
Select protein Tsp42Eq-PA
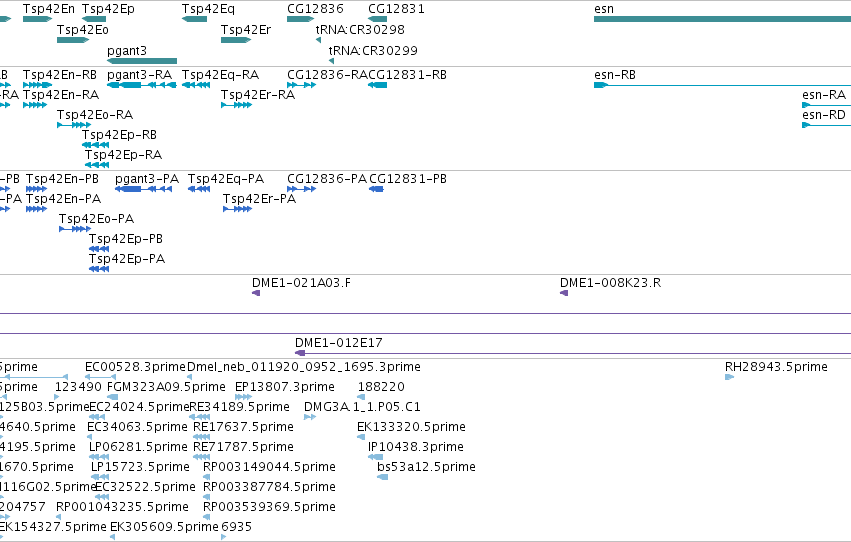[x=199, y=189]
